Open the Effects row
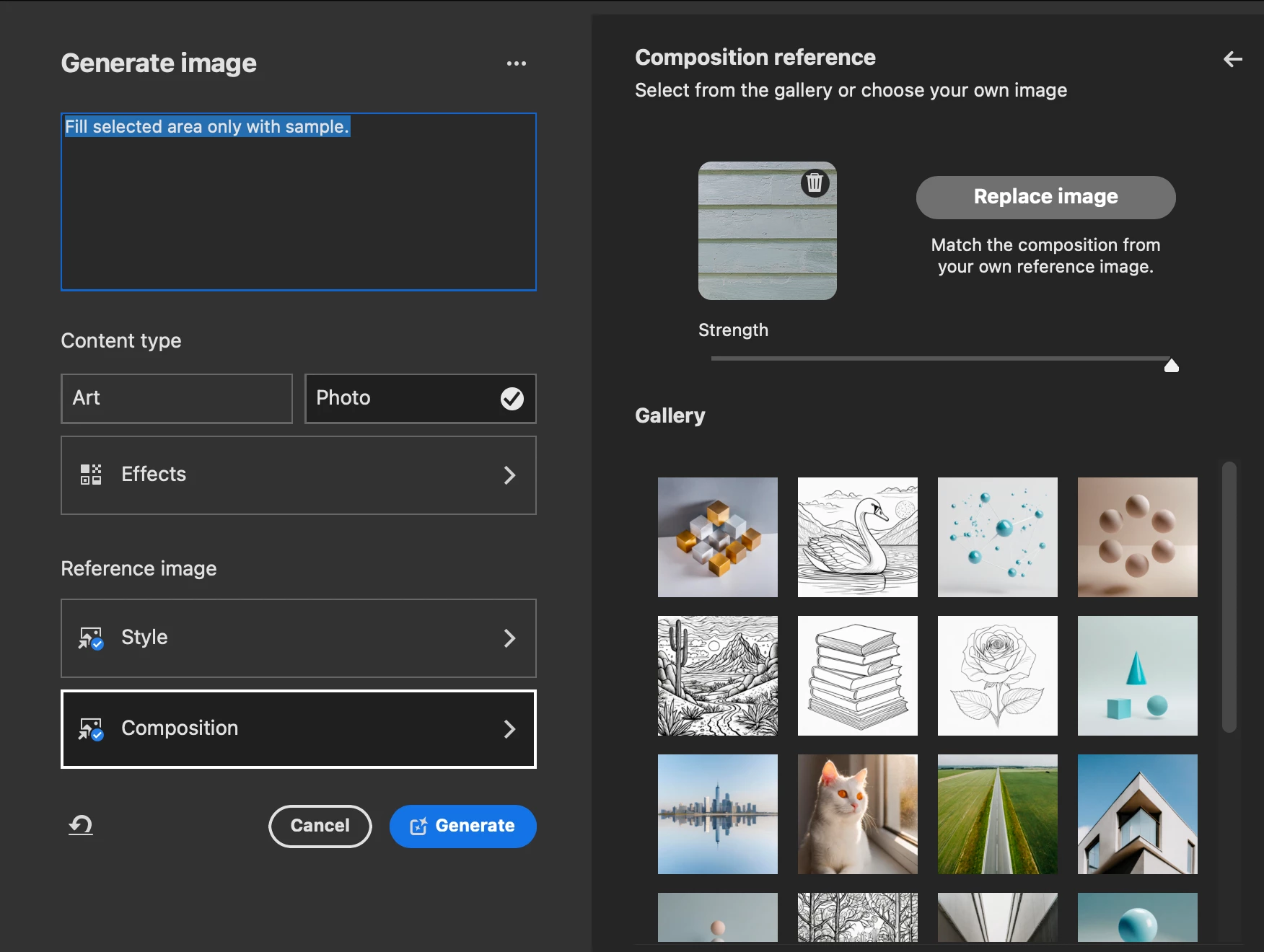This screenshot has height=952, width=1264. [299, 475]
